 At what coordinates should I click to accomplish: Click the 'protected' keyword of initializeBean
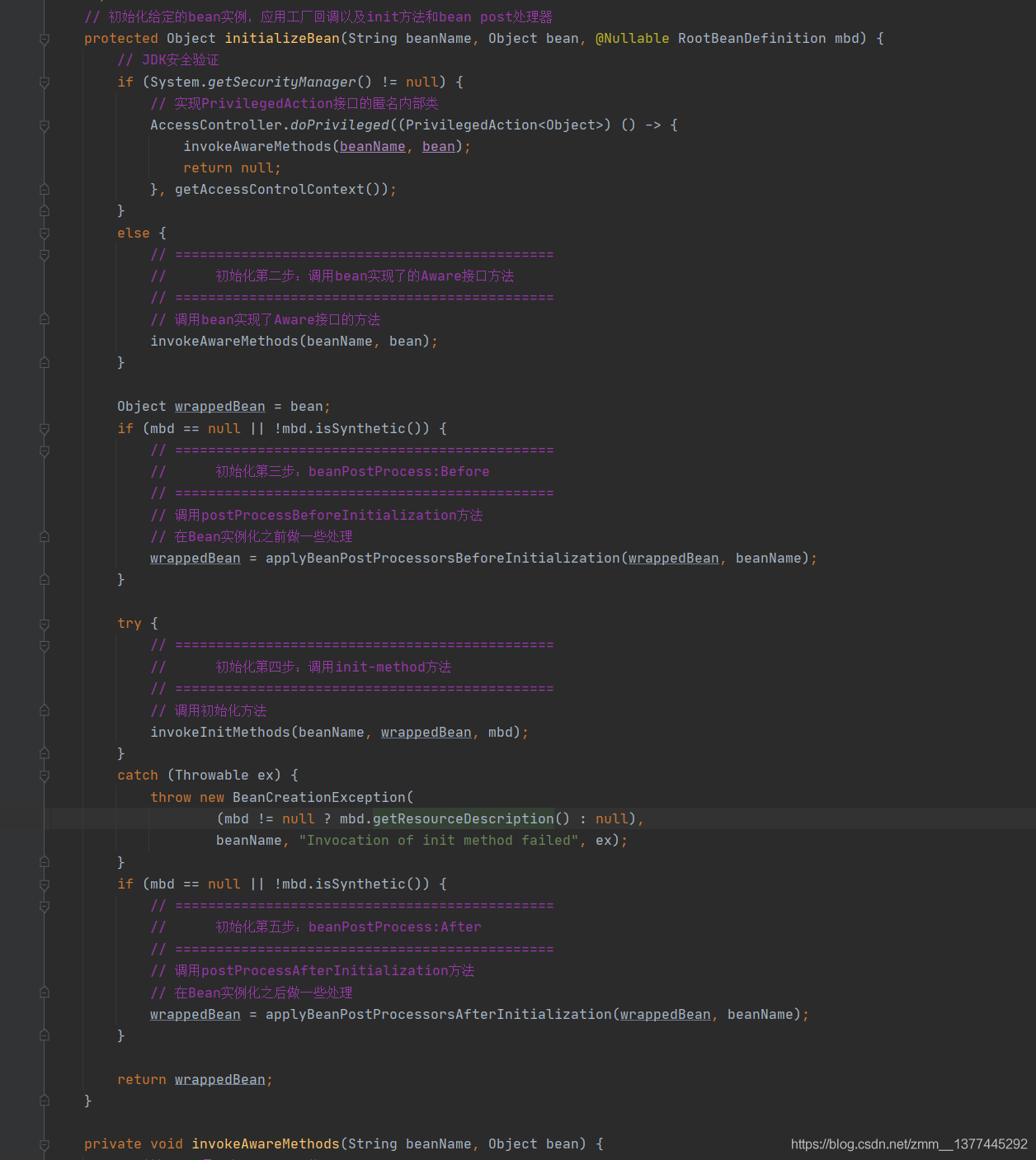point(121,38)
